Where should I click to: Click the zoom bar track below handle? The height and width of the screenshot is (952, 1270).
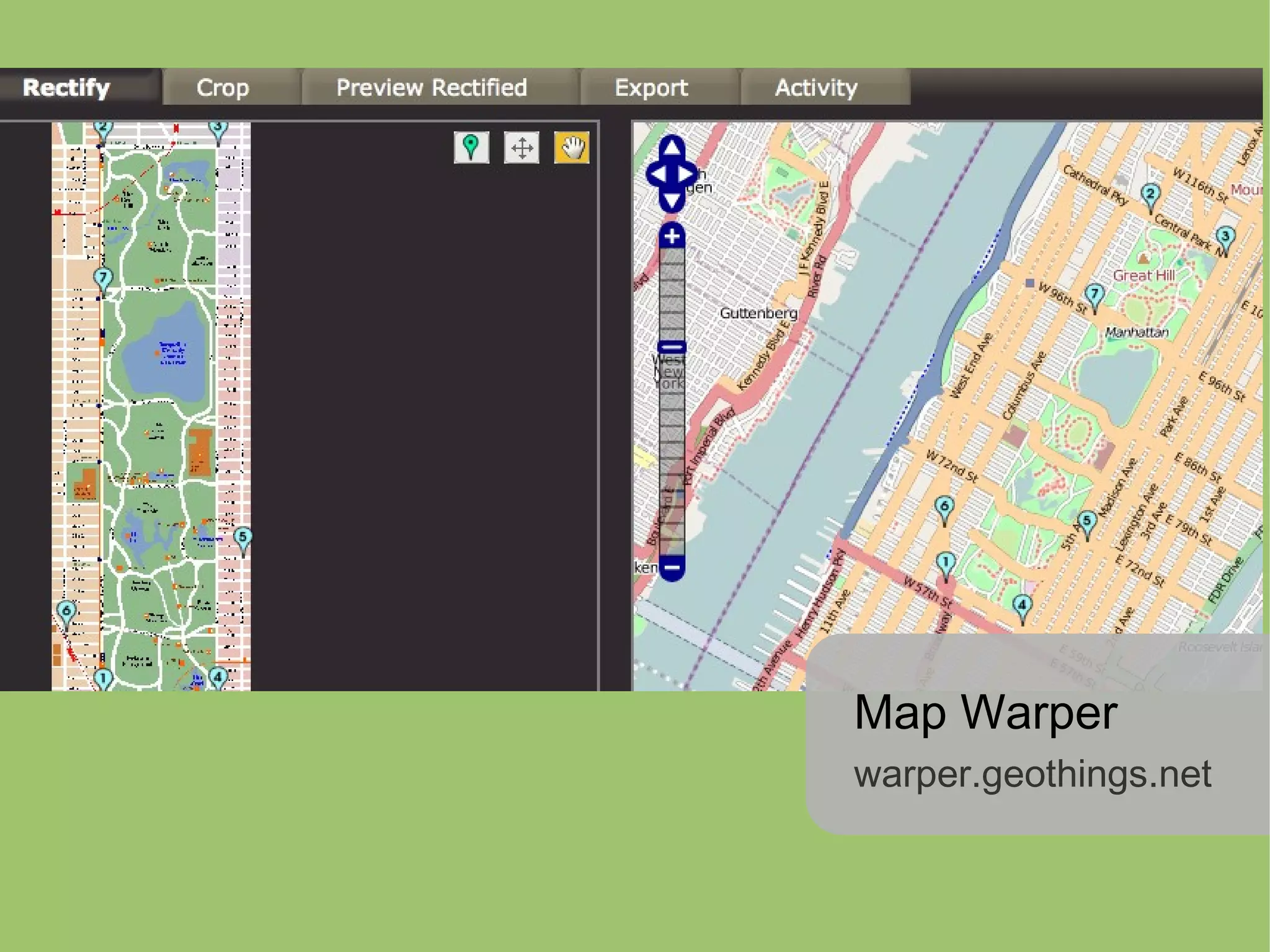coord(672,454)
